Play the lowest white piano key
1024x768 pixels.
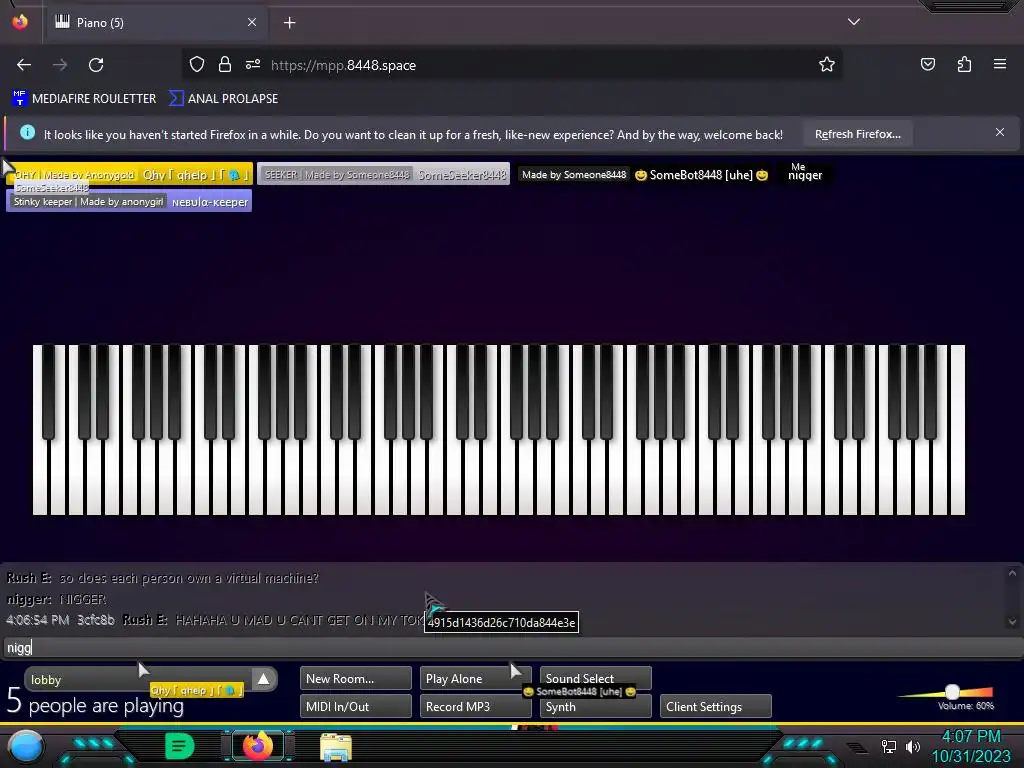pyautogui.click(x=39, y=480)
